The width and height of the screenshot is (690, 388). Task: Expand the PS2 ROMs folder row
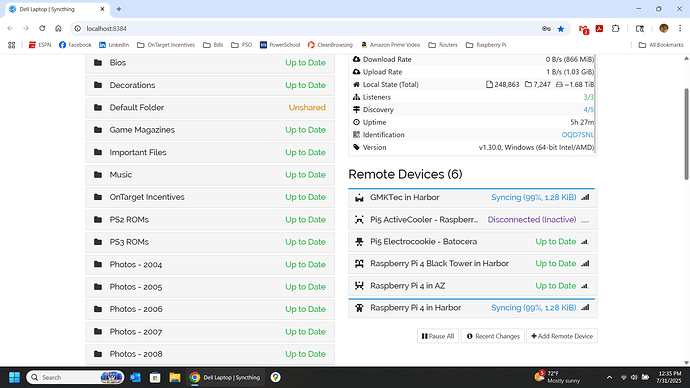210,220
